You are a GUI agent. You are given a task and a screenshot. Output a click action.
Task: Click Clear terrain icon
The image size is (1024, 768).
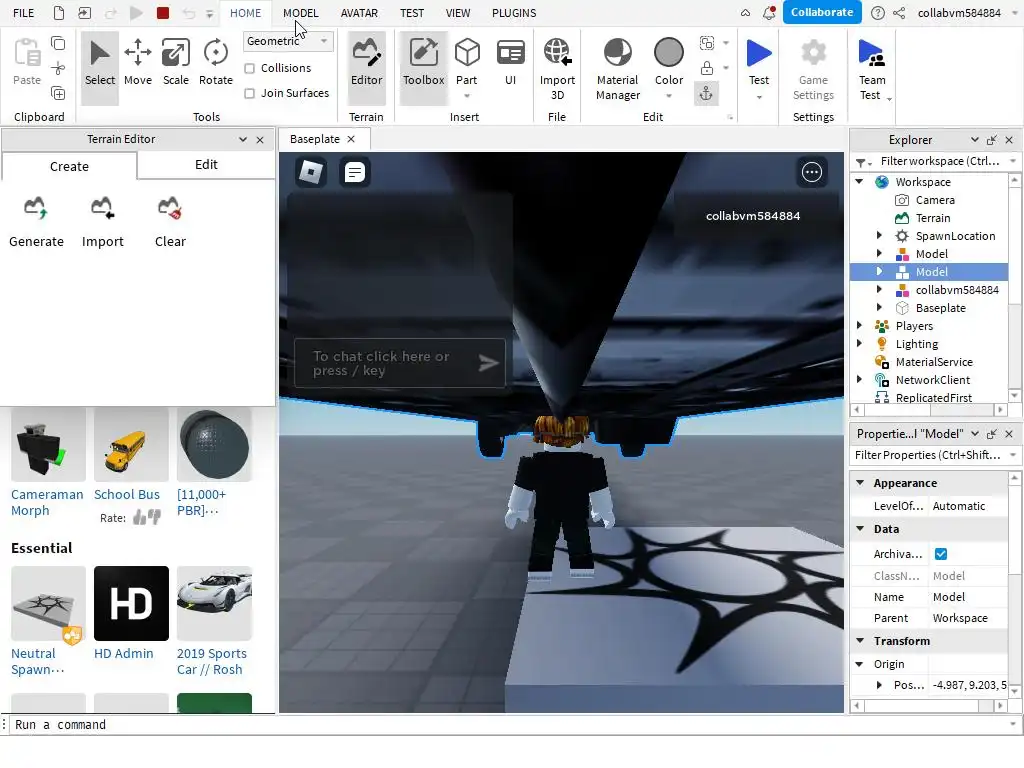(x=170, y=208)
